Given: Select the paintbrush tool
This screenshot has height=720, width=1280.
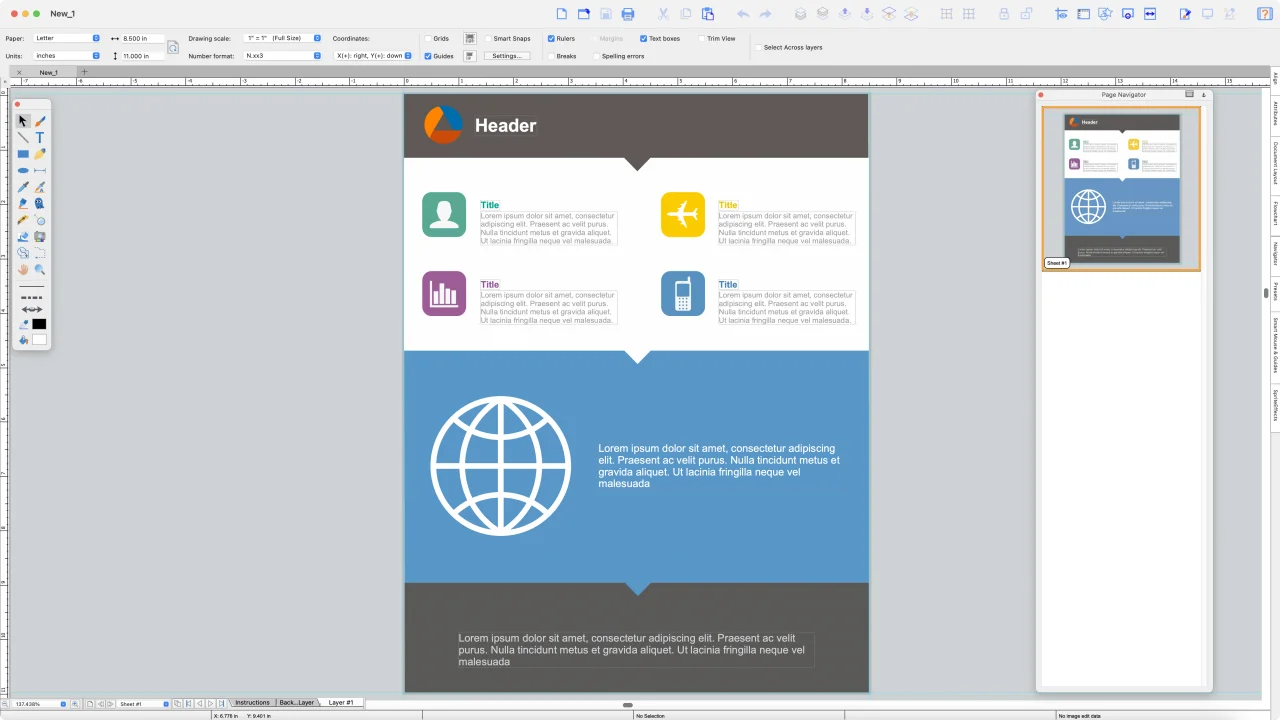Looking at the screenshot, I should point(40,121).
